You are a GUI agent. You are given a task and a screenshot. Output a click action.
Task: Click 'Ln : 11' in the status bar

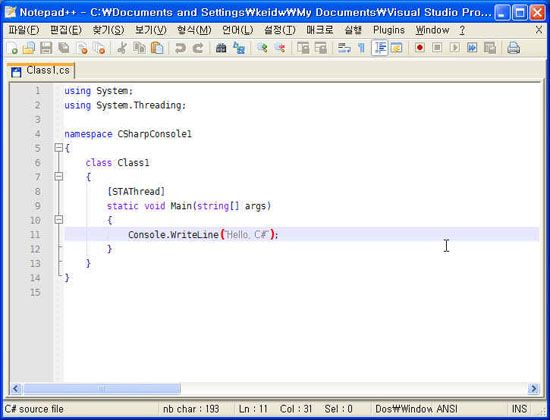pyautogui.click(x=253, y=409)
